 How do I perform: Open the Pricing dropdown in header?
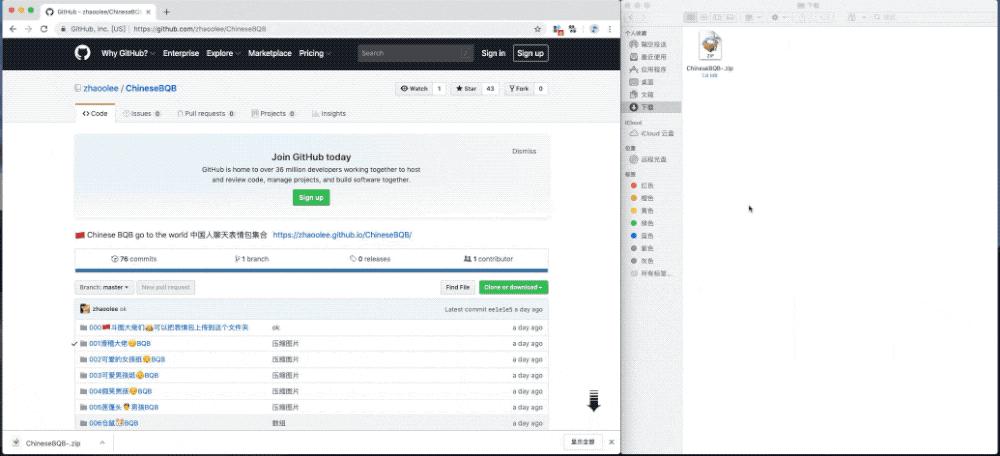click(315, 54)
